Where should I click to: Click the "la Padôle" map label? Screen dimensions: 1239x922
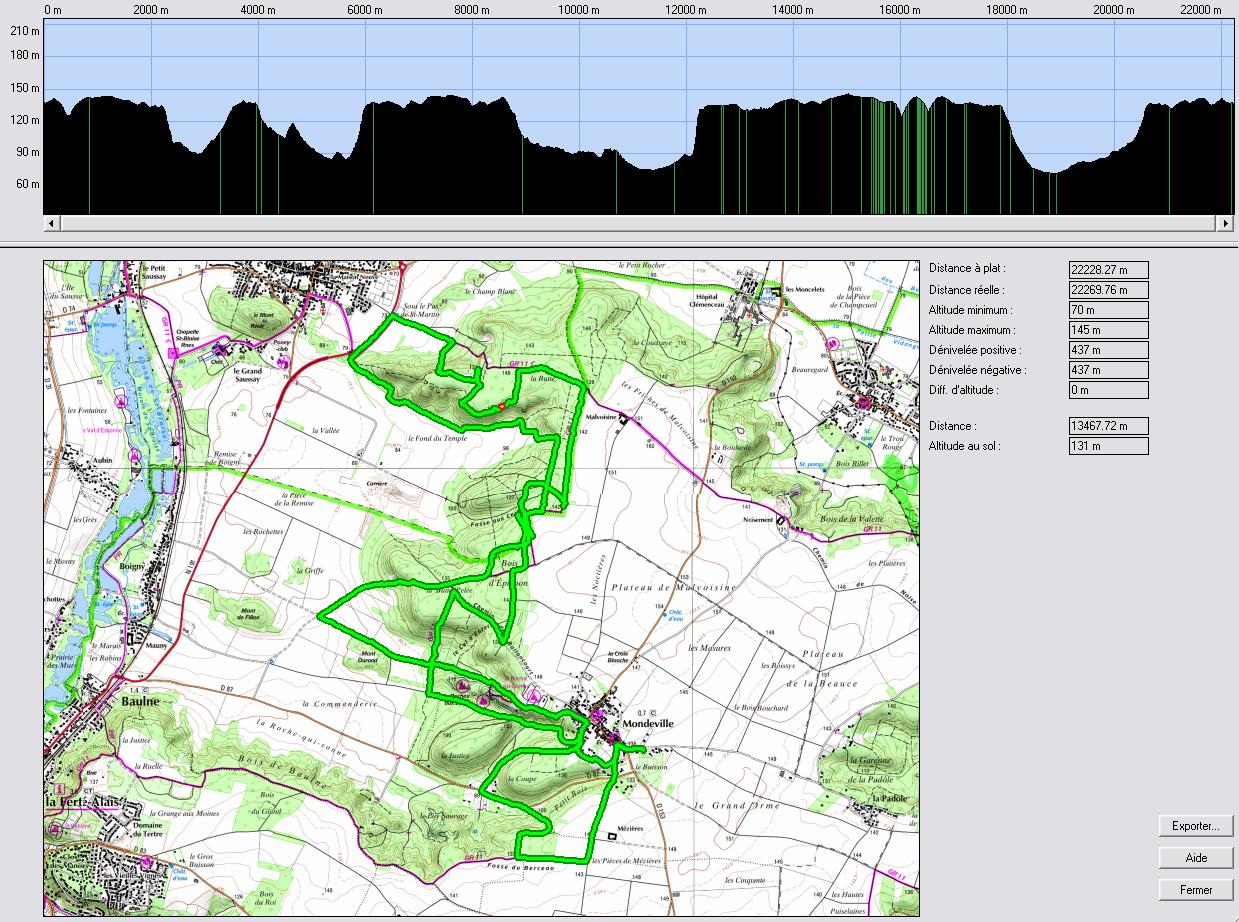[888, 799]
